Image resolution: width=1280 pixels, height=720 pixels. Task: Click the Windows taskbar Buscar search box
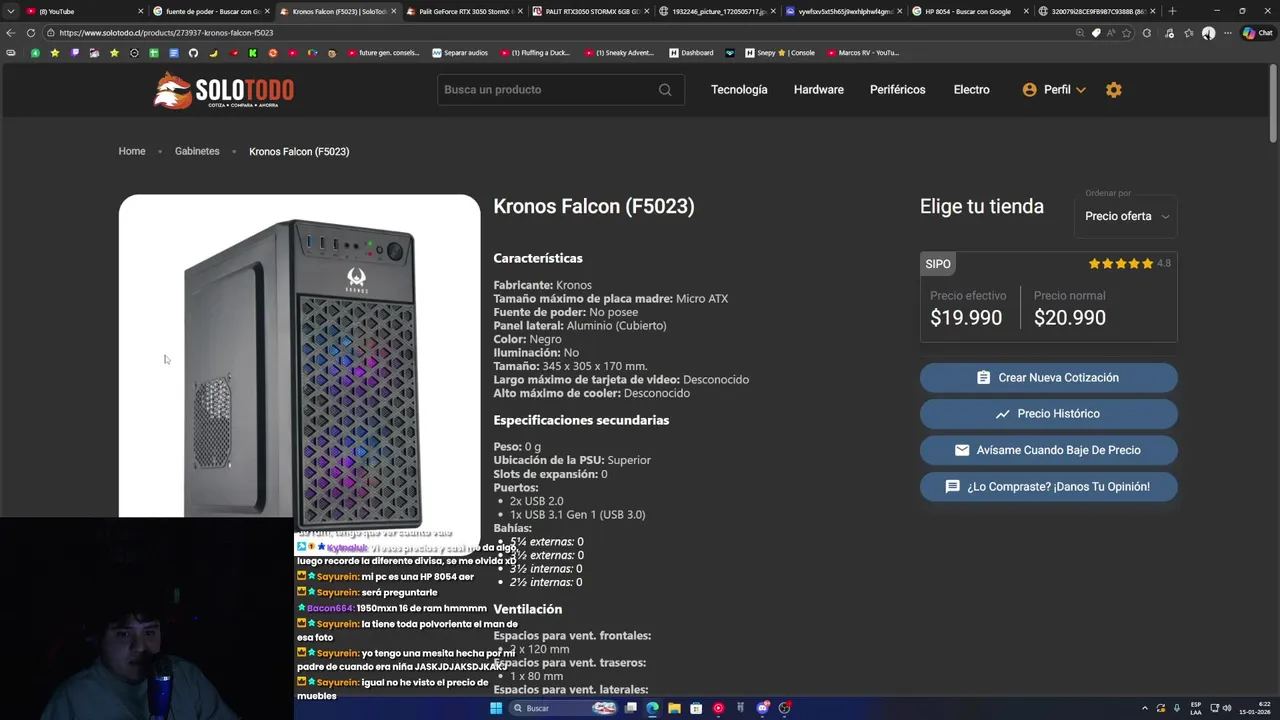point(563,708)
